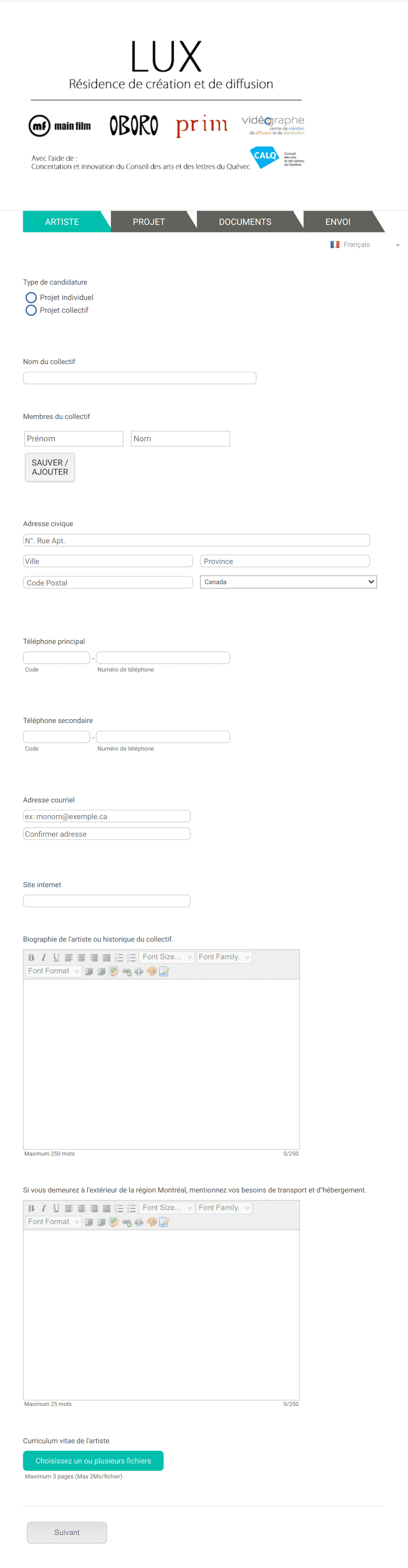
Task: Toggle Bold in the transport needs editor
Action: [x=32, y=1208]
